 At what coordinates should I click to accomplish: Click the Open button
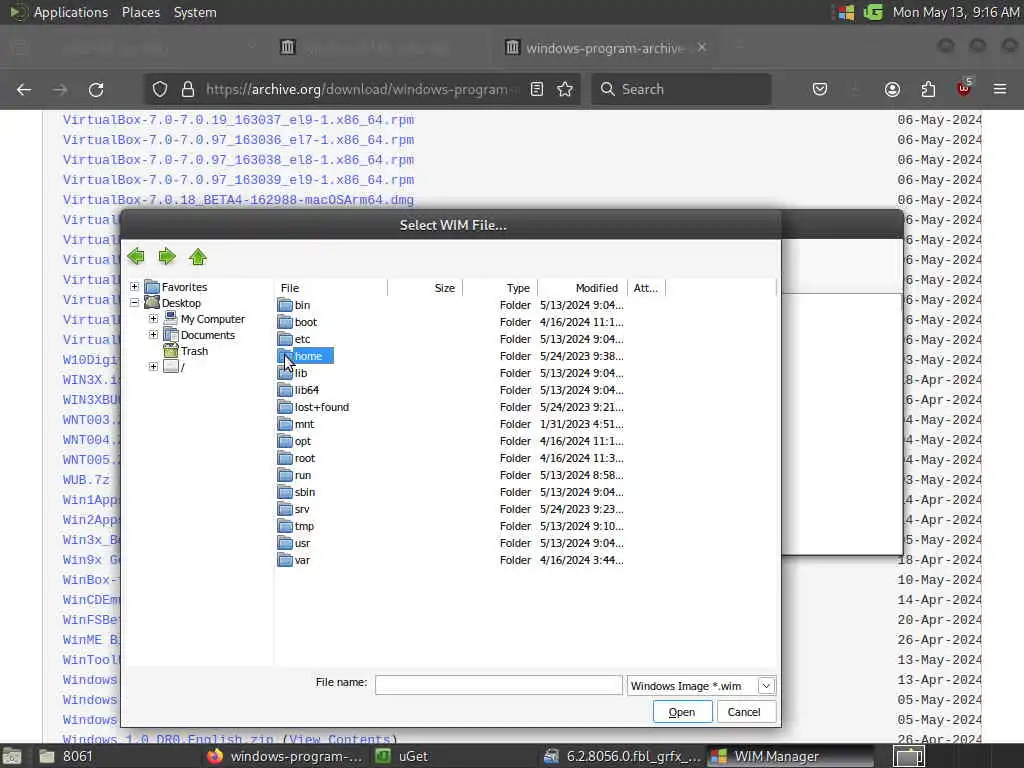click(x=682, y=712)
